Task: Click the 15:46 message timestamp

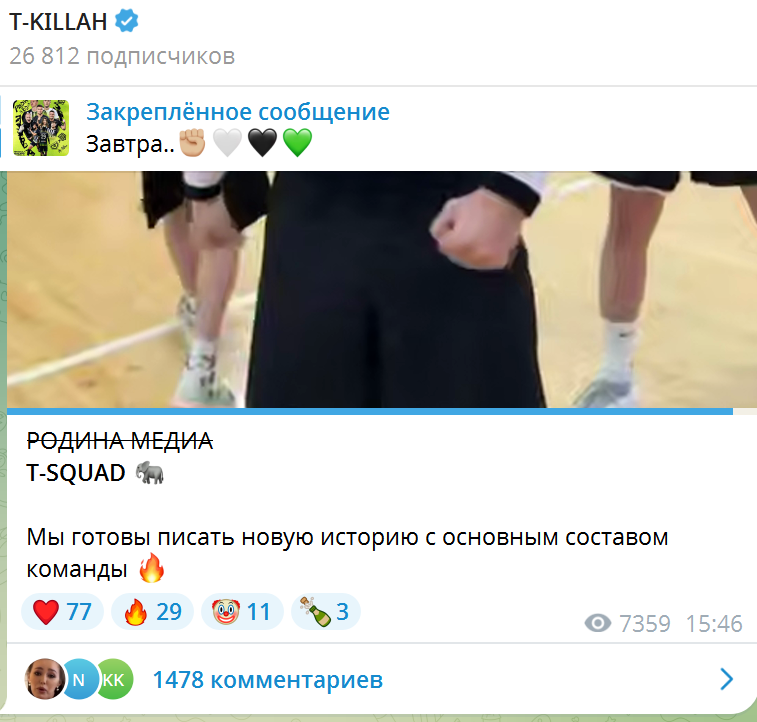Action: pos(714,624)
